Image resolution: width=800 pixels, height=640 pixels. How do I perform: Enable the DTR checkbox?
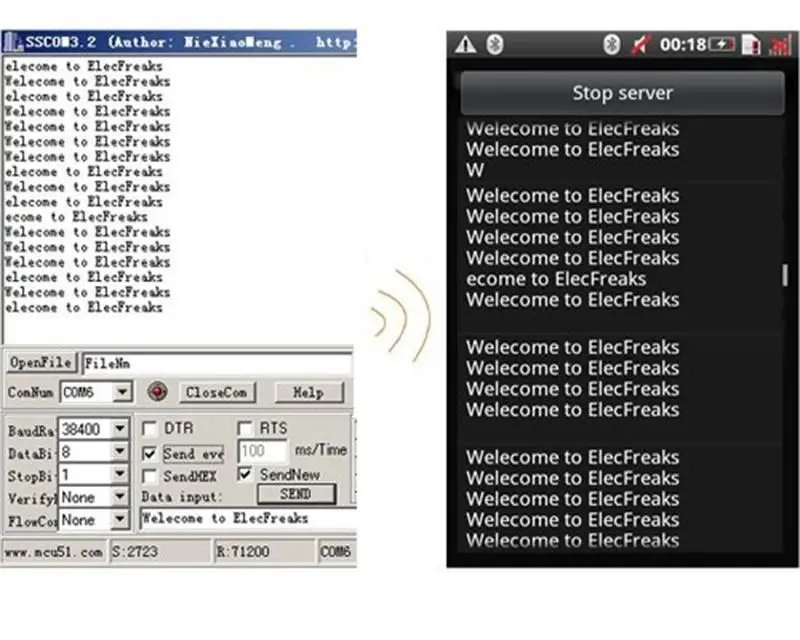click(149, 429)
